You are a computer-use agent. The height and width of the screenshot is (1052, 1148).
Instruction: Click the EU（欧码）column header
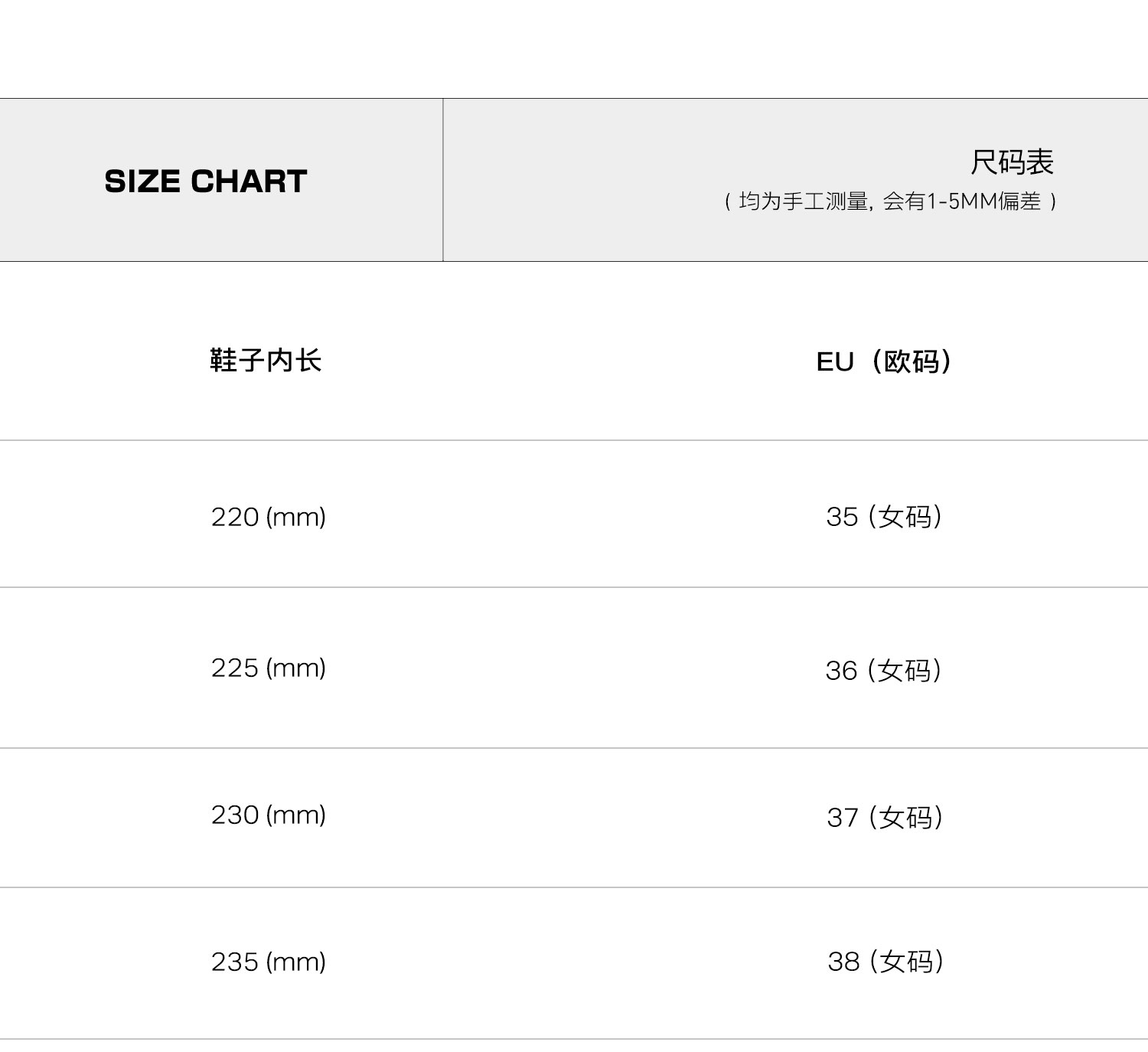884,361
